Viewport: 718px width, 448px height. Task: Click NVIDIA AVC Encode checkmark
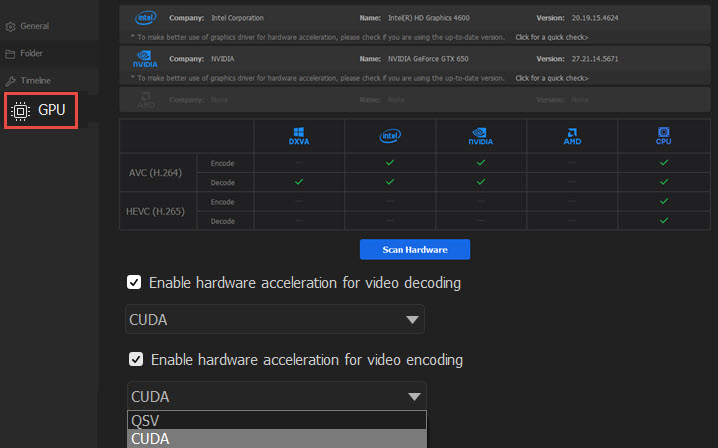(481, 163)
